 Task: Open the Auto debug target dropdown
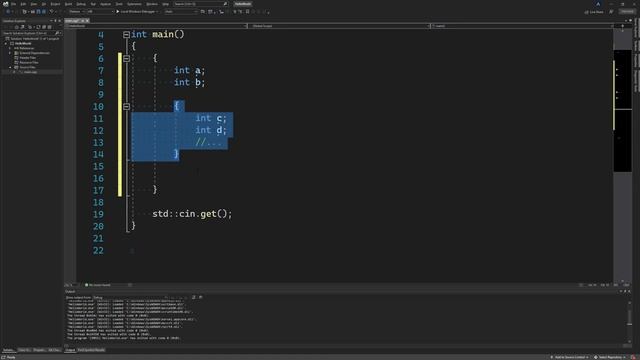[180, 11]
